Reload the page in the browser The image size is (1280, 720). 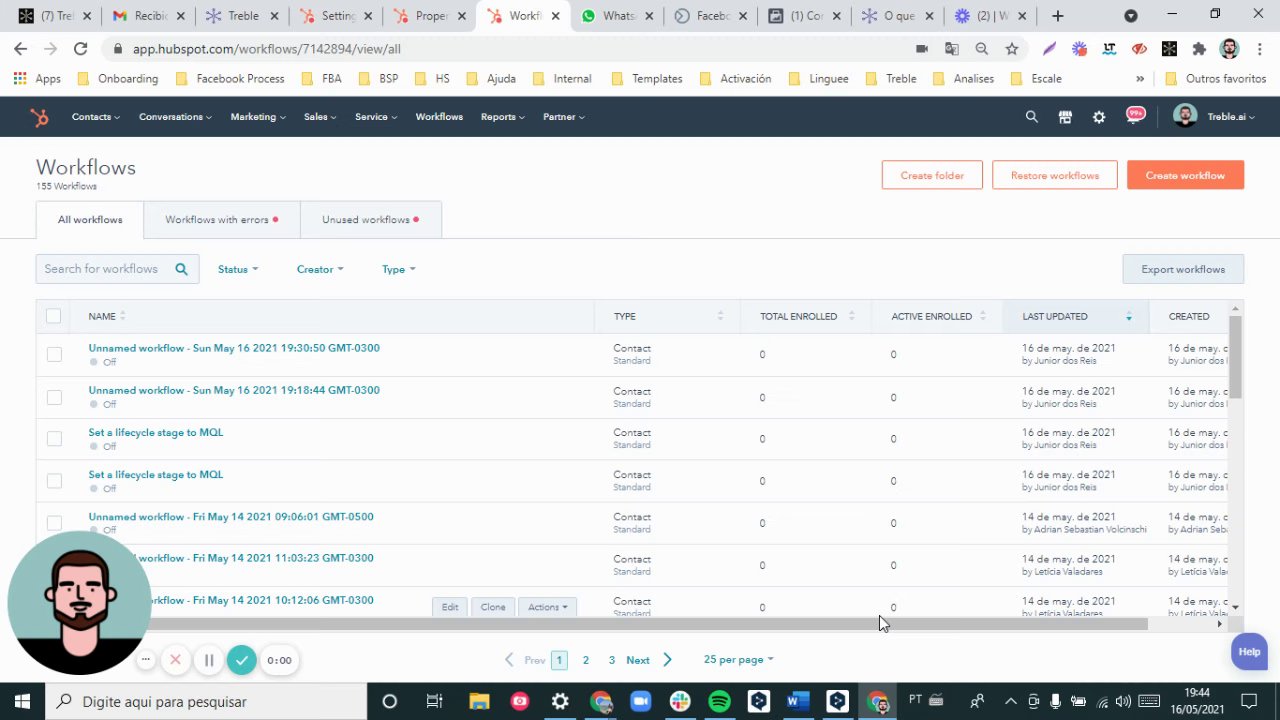click(x=80, y=49)
